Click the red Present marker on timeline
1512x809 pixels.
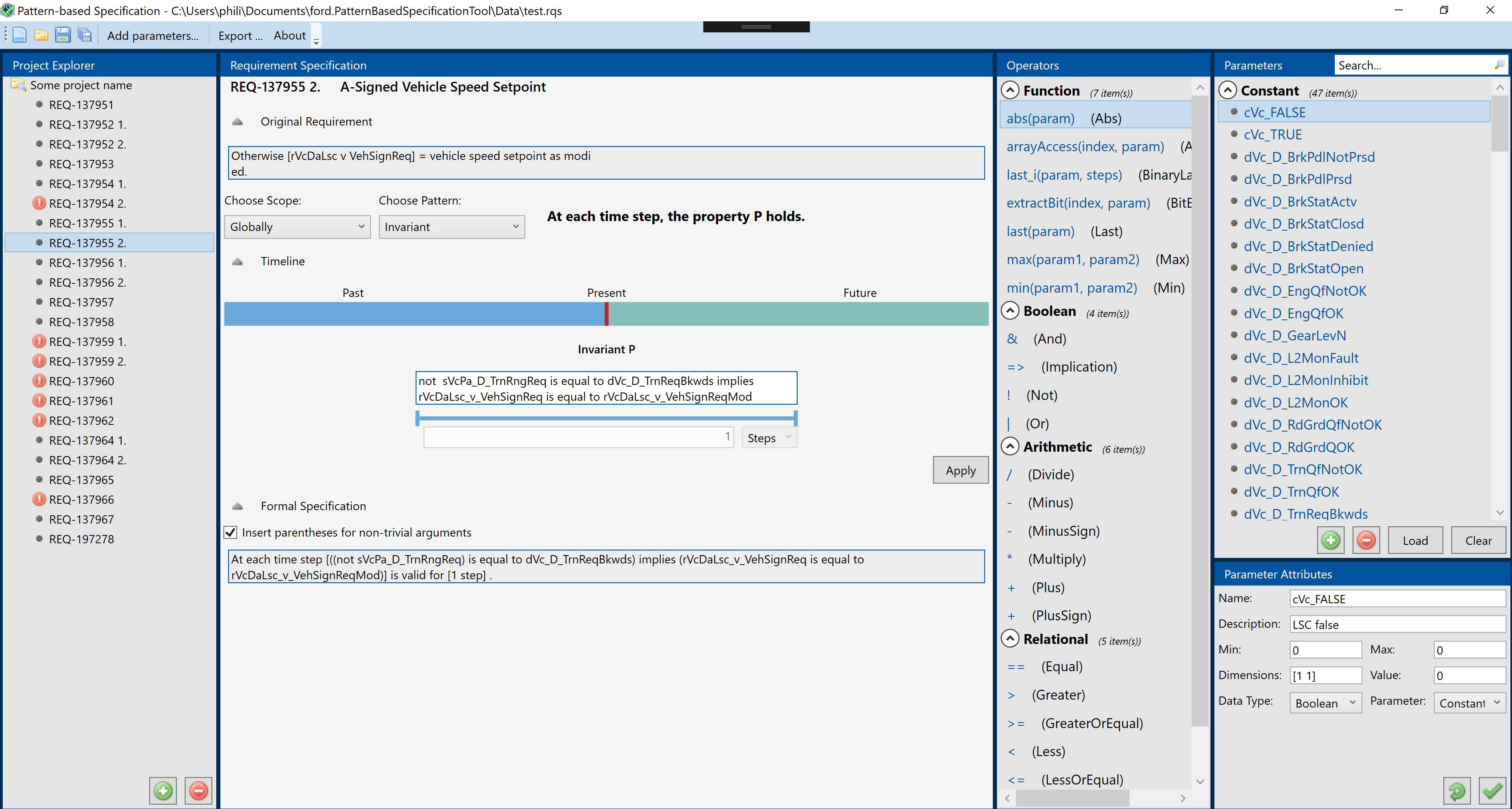click(606, 313)
